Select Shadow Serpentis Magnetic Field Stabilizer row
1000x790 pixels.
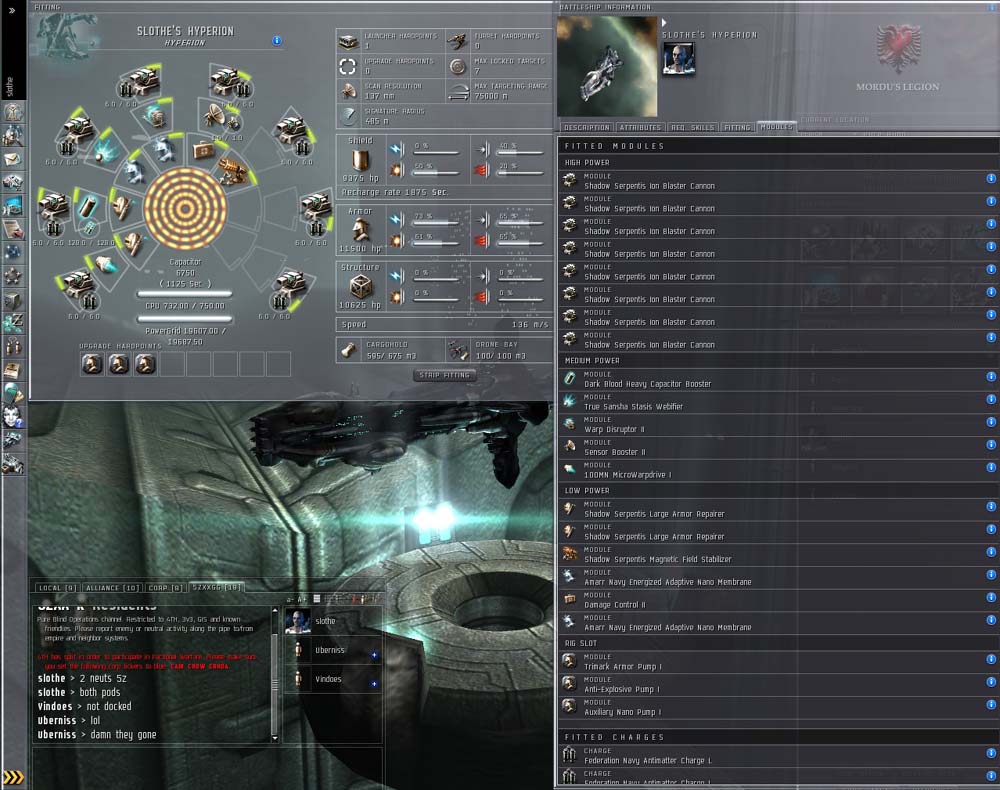779,555
